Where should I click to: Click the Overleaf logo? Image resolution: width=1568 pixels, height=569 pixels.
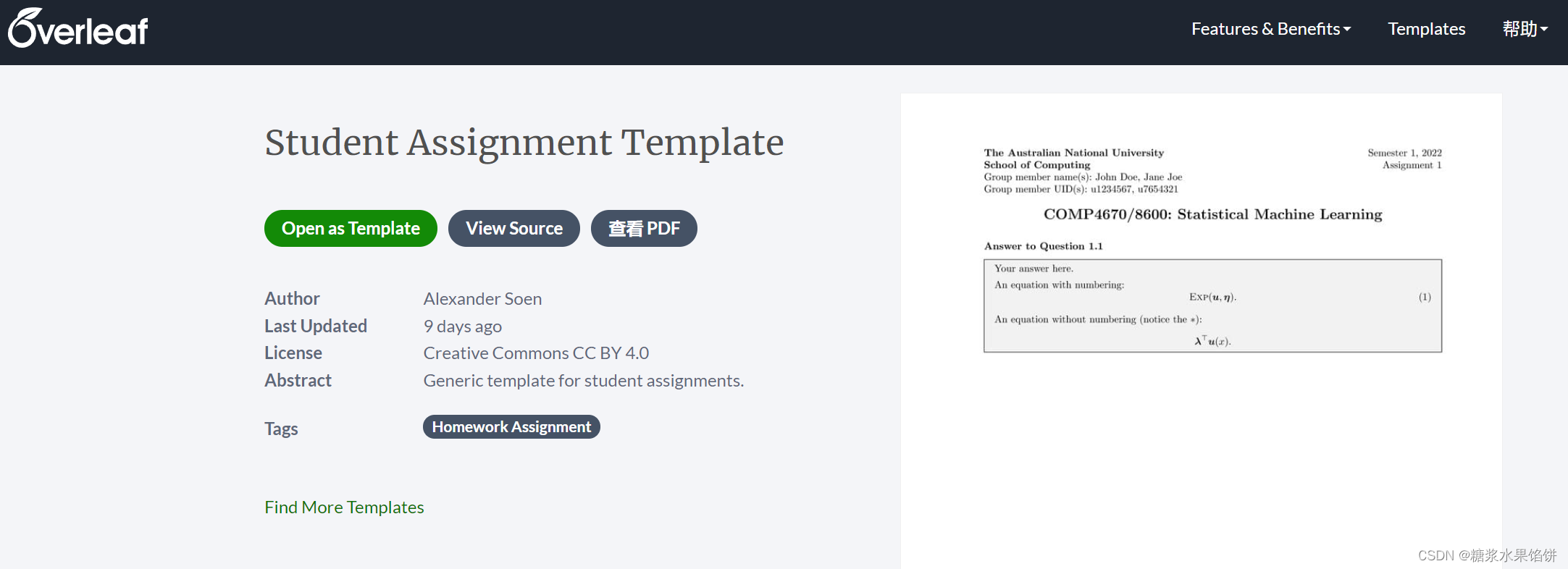tap(78, 28)
